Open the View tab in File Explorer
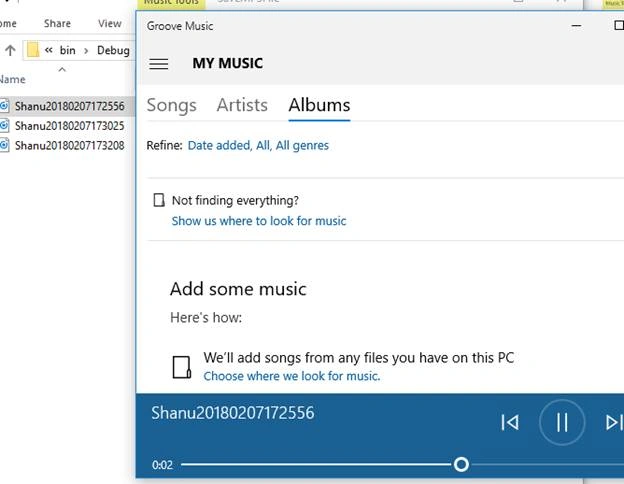The height and width of the screenshot is (484, 624). [x=110, y=23]
